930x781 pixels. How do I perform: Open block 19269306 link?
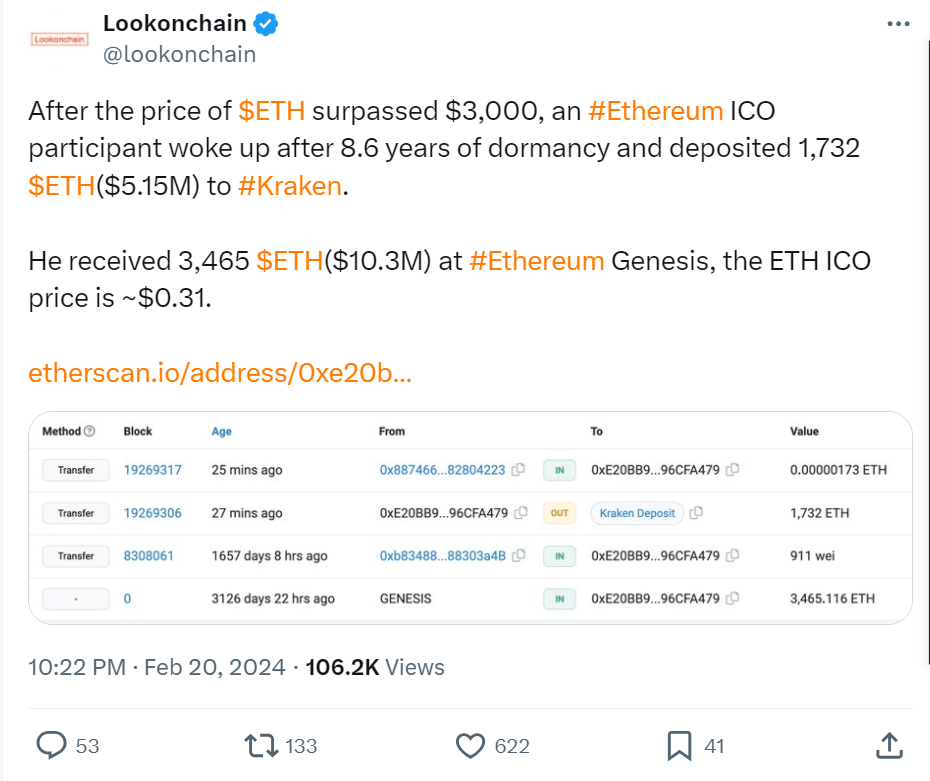[152, 513]
